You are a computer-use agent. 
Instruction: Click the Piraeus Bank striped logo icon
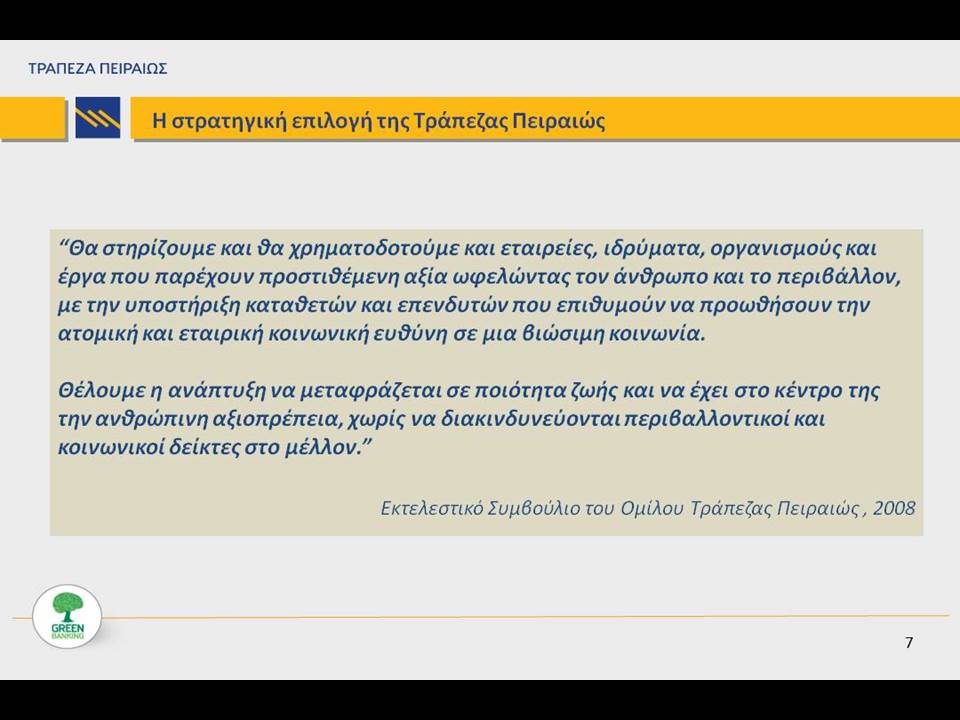(98, 118)
